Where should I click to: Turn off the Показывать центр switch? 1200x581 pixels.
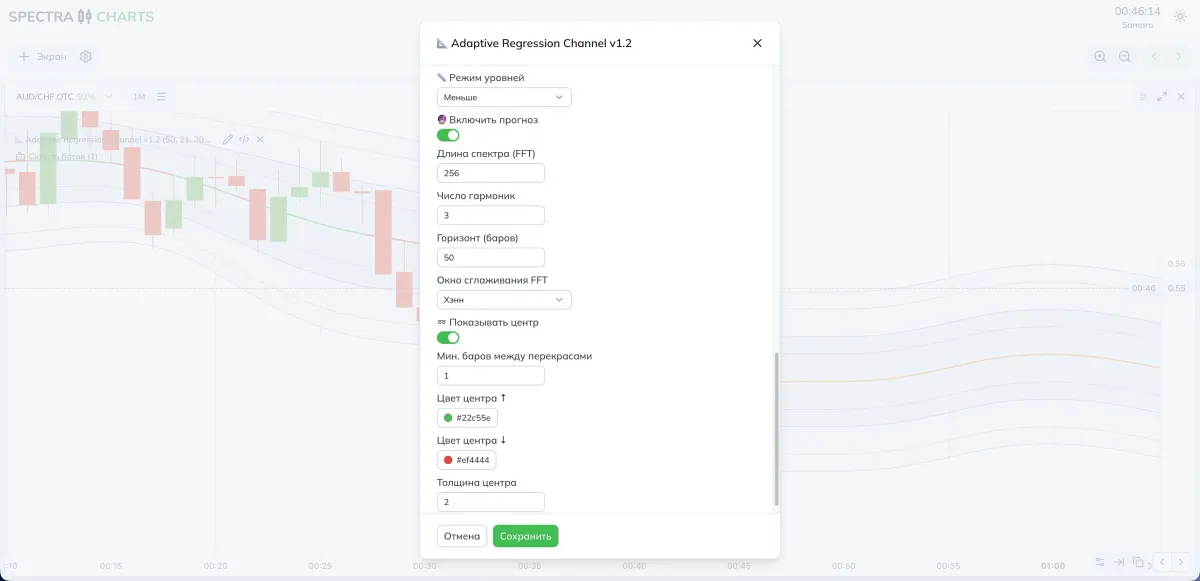pos(448,338)
